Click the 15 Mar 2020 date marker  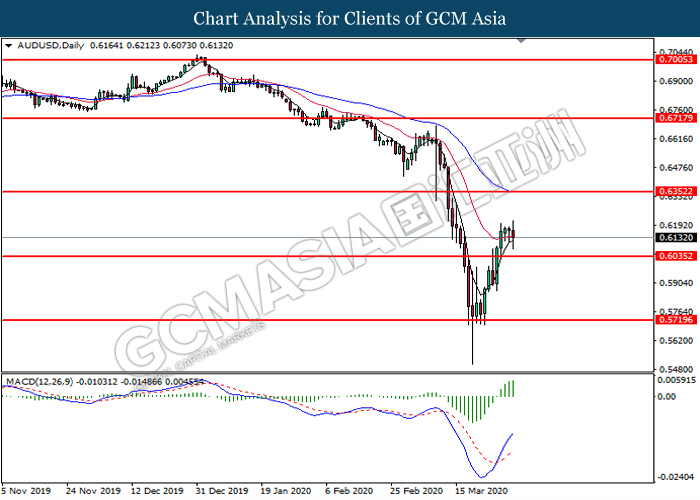click(481, 491)
